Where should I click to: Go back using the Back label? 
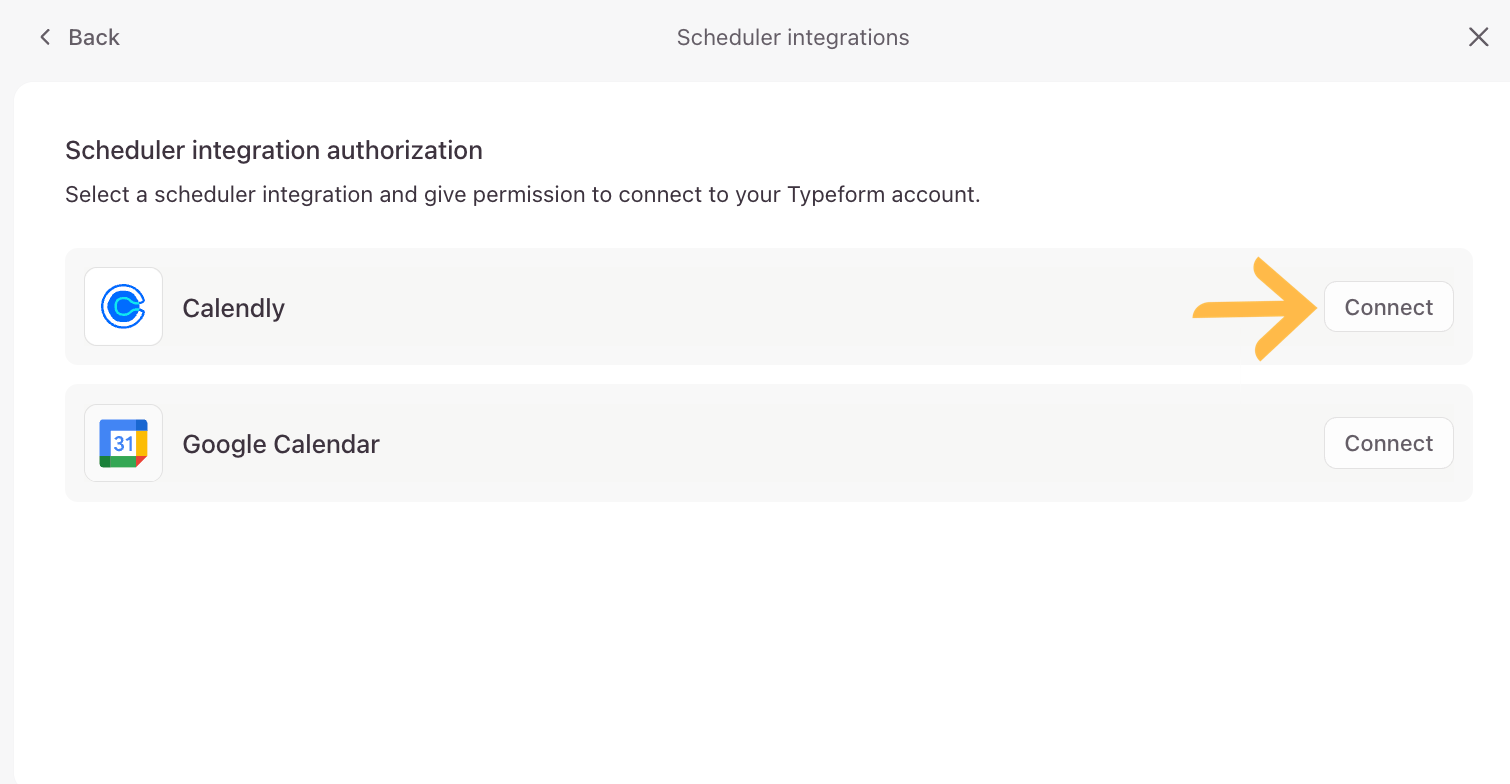click(x=94, y=38)
